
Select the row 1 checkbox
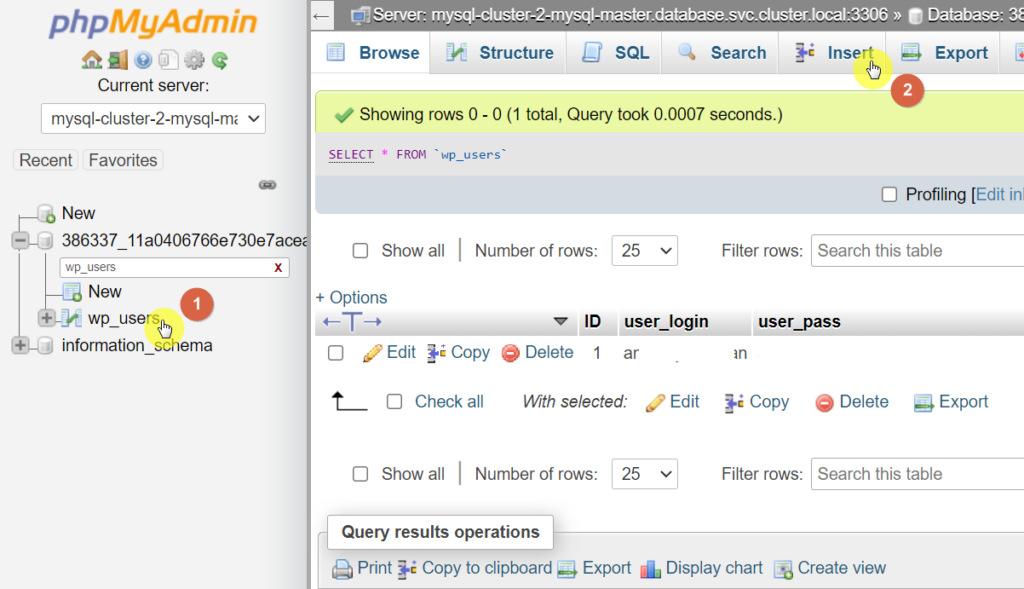[336, 353]
